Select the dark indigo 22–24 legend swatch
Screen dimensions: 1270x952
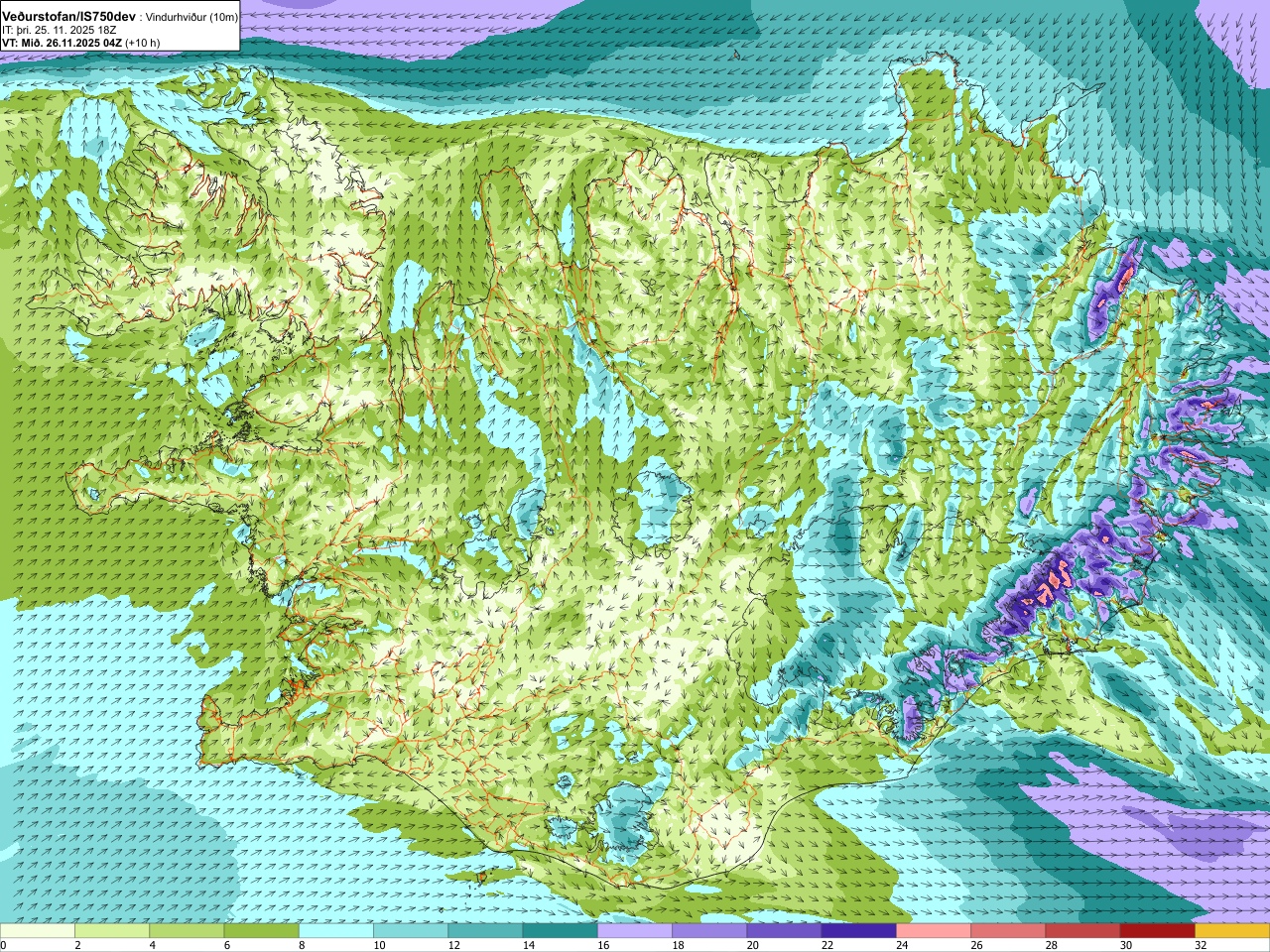tap(859, 931)
